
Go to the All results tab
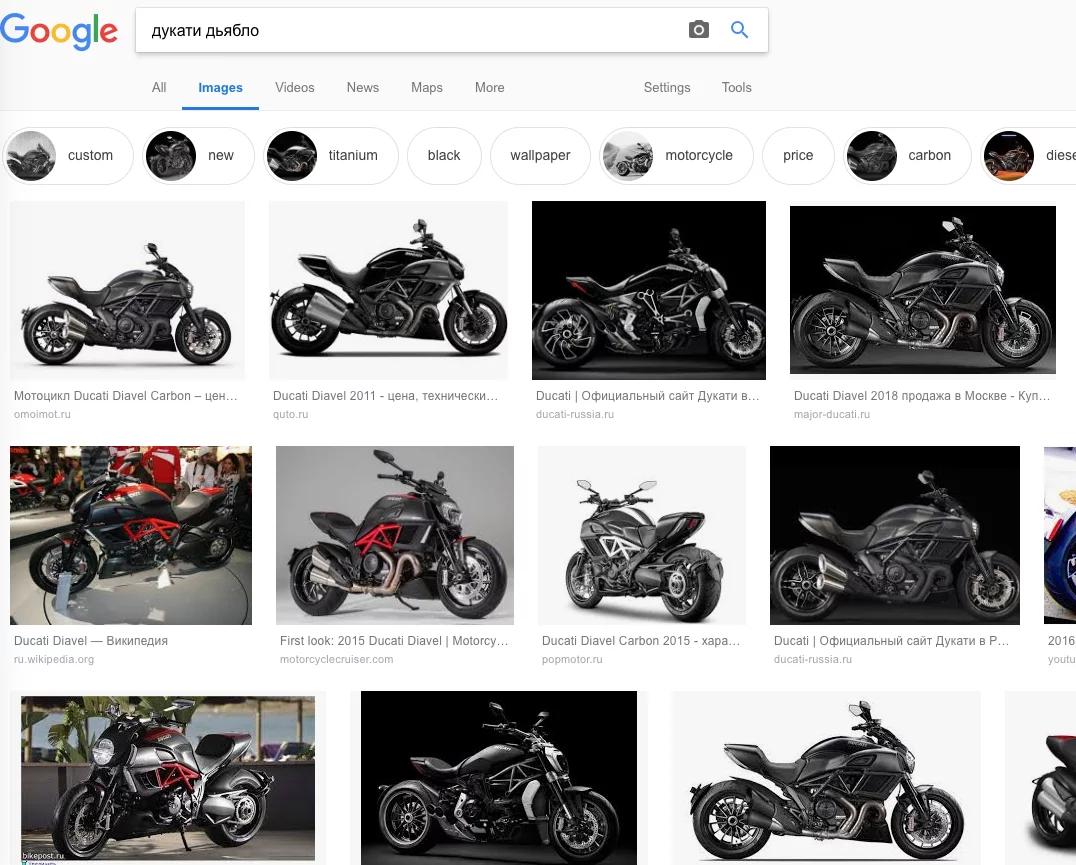[x=159, y=88]
